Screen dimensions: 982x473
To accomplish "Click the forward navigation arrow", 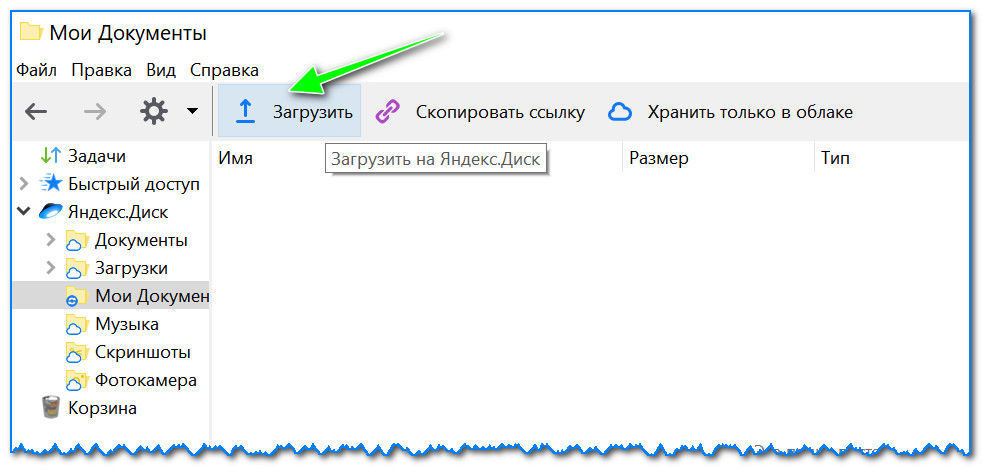I will click(x=95, y=112).
